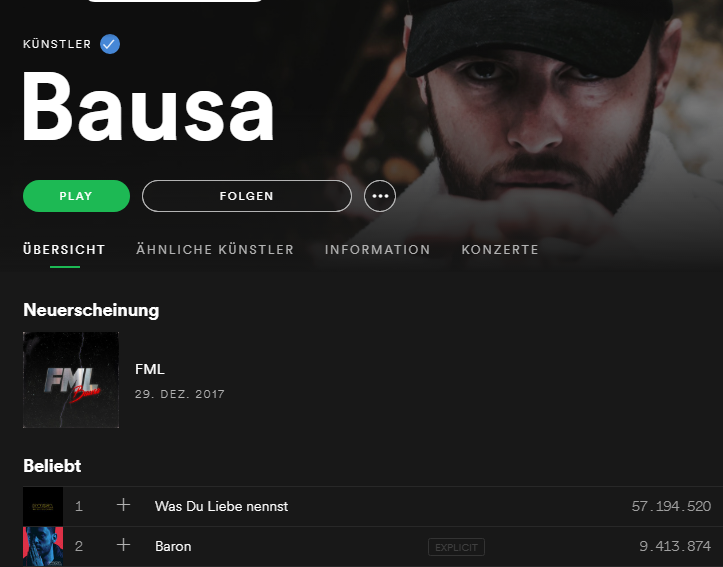Follow Bausa with the Folgen button
The image size is (723, 567).
[x=247, y=196]
